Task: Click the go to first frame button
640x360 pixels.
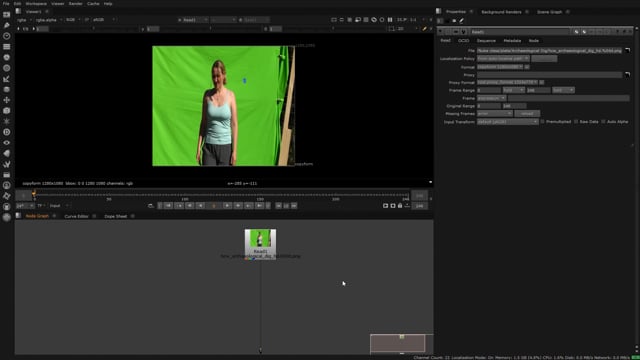Action: pyautogui.click(x=168, y=206)
